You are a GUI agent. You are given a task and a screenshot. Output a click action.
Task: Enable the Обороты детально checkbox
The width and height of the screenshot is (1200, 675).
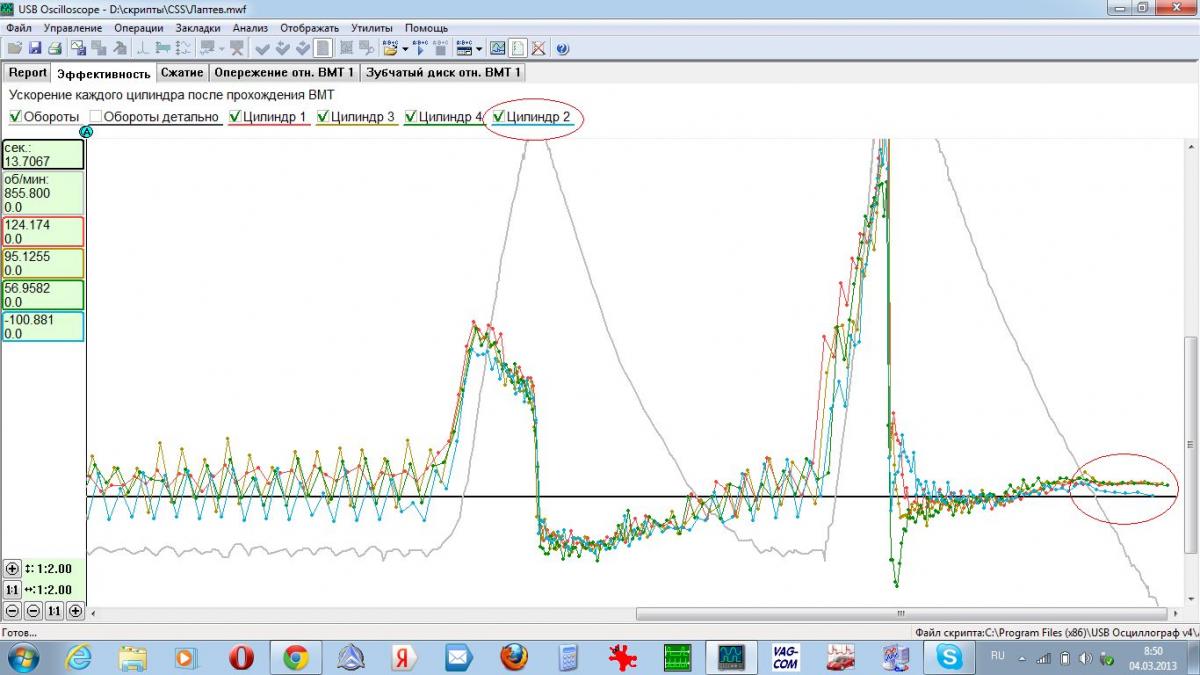pos(95,117)
